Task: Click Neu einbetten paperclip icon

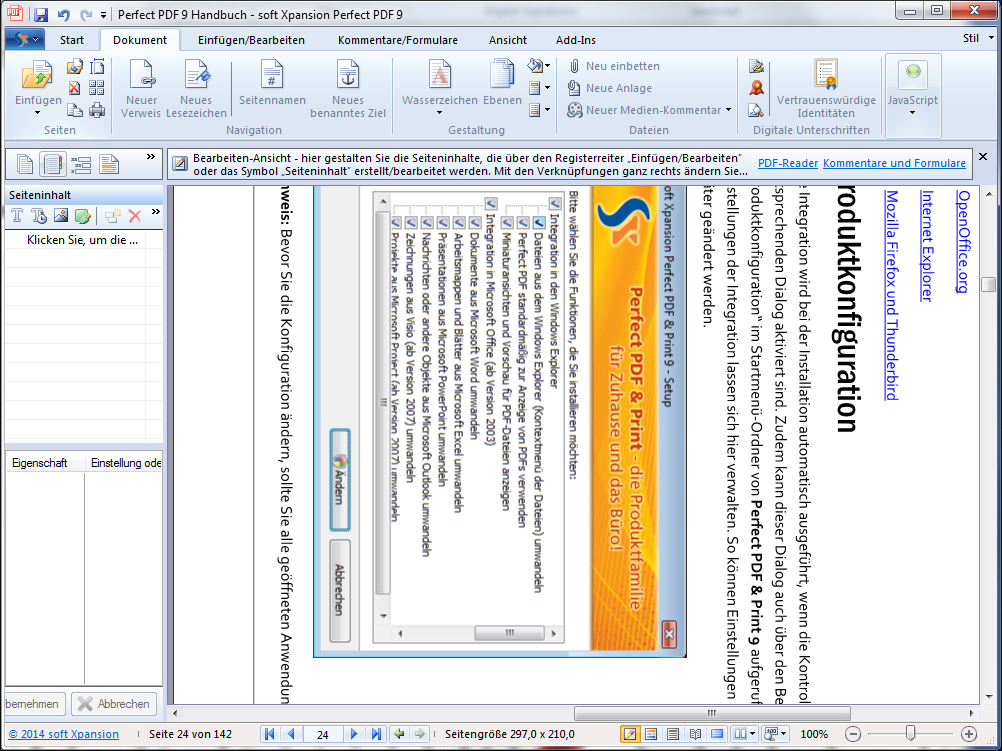Action: pos(574,66)
